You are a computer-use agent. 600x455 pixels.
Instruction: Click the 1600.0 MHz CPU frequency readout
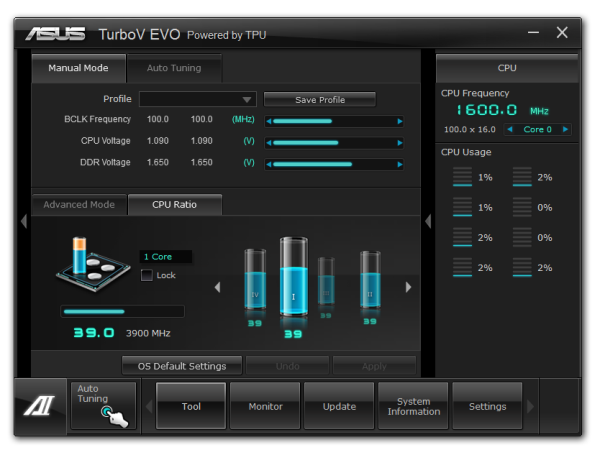(503, 110)
